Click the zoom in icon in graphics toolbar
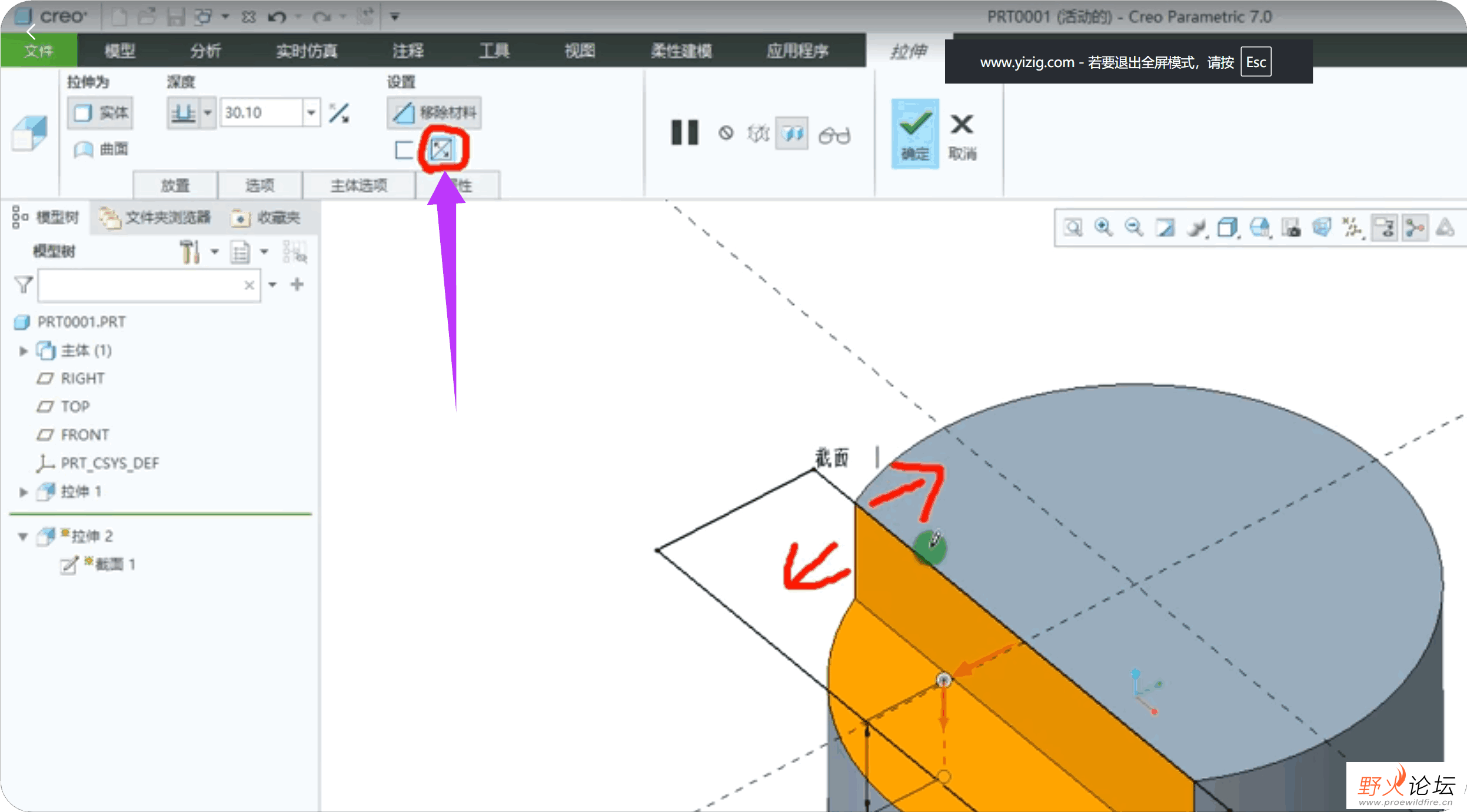Image resolution: width=1467 pixels, height=812 pixels. (1103, 227)
